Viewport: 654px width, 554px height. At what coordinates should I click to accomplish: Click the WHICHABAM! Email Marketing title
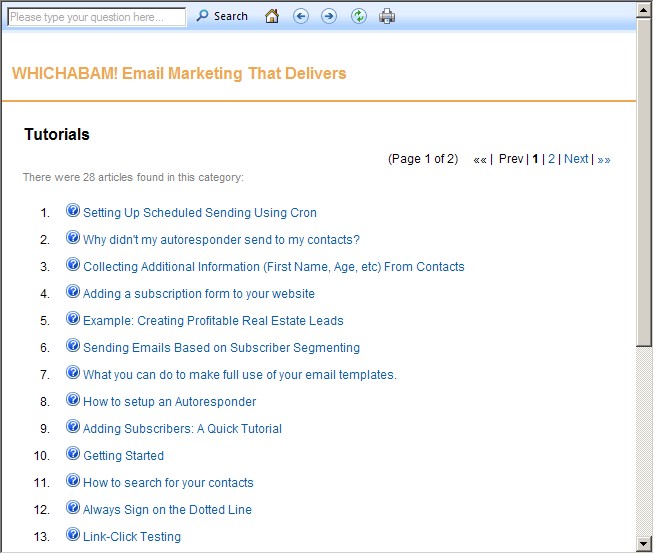coord(179,73)
